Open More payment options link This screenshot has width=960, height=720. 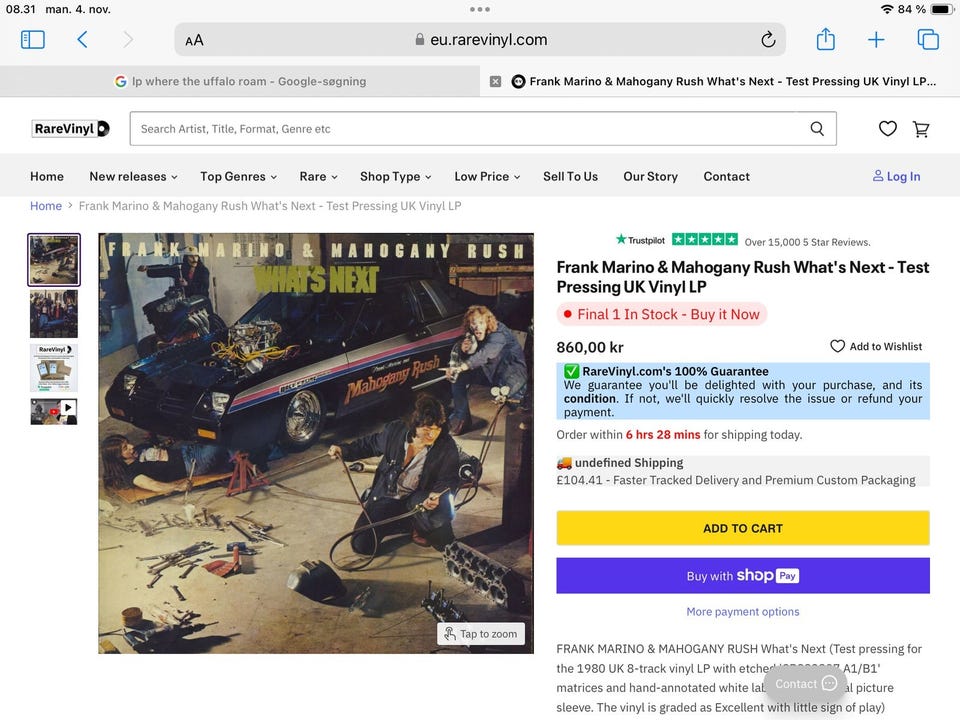[x=743, y=611]
